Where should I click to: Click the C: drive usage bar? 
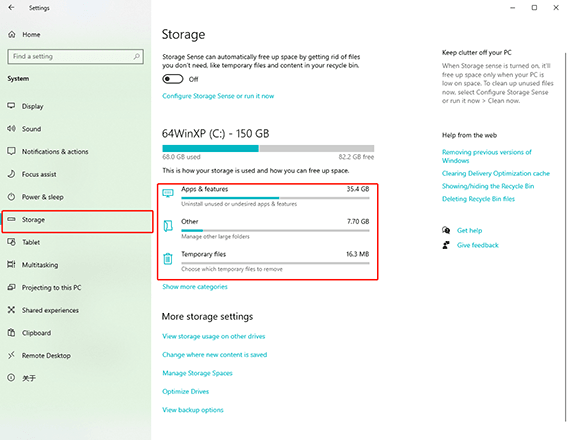pos(268,148)
